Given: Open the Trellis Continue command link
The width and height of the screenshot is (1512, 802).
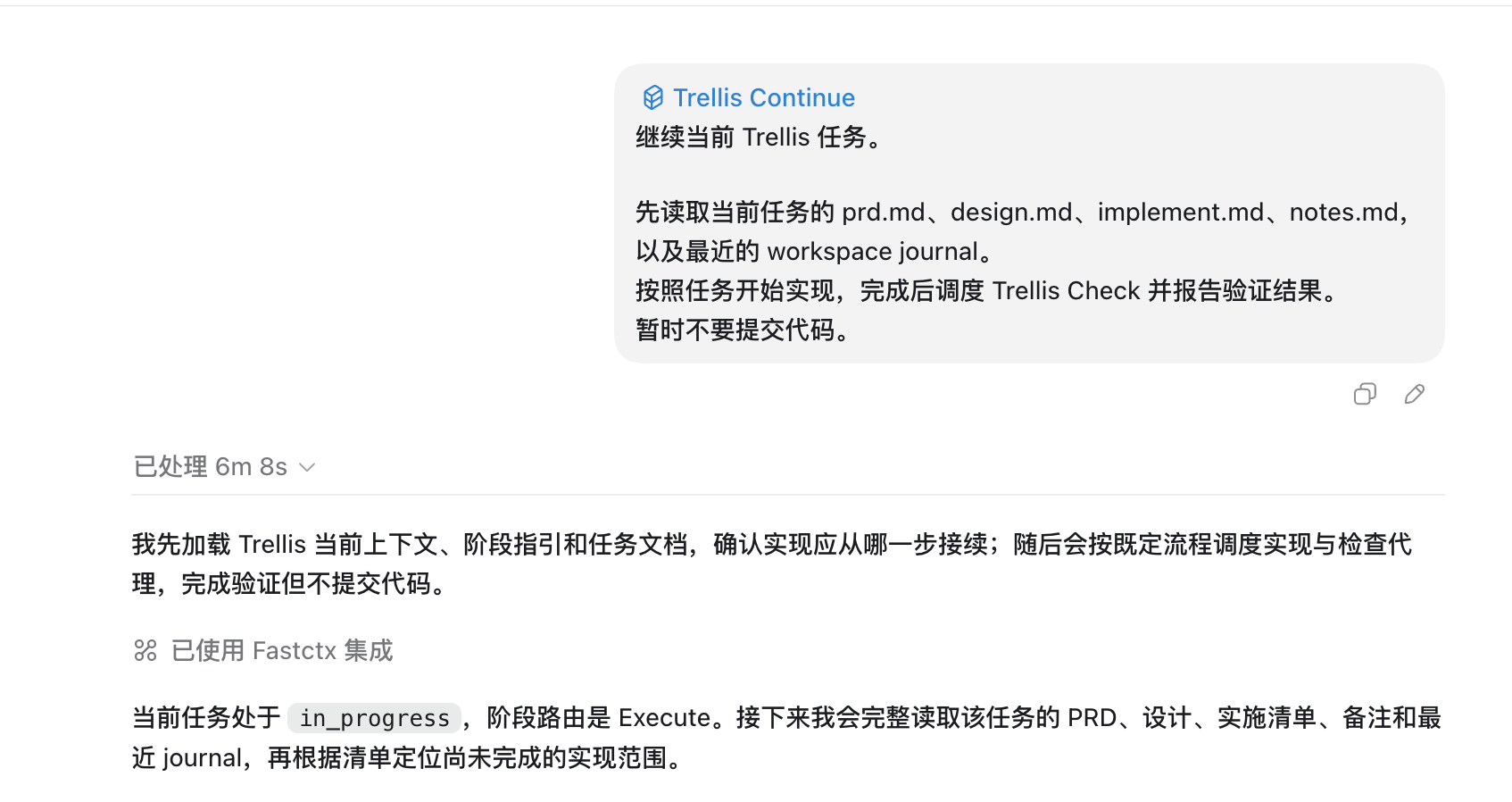Looking at the screenshot, I should (x=764, y=97).
